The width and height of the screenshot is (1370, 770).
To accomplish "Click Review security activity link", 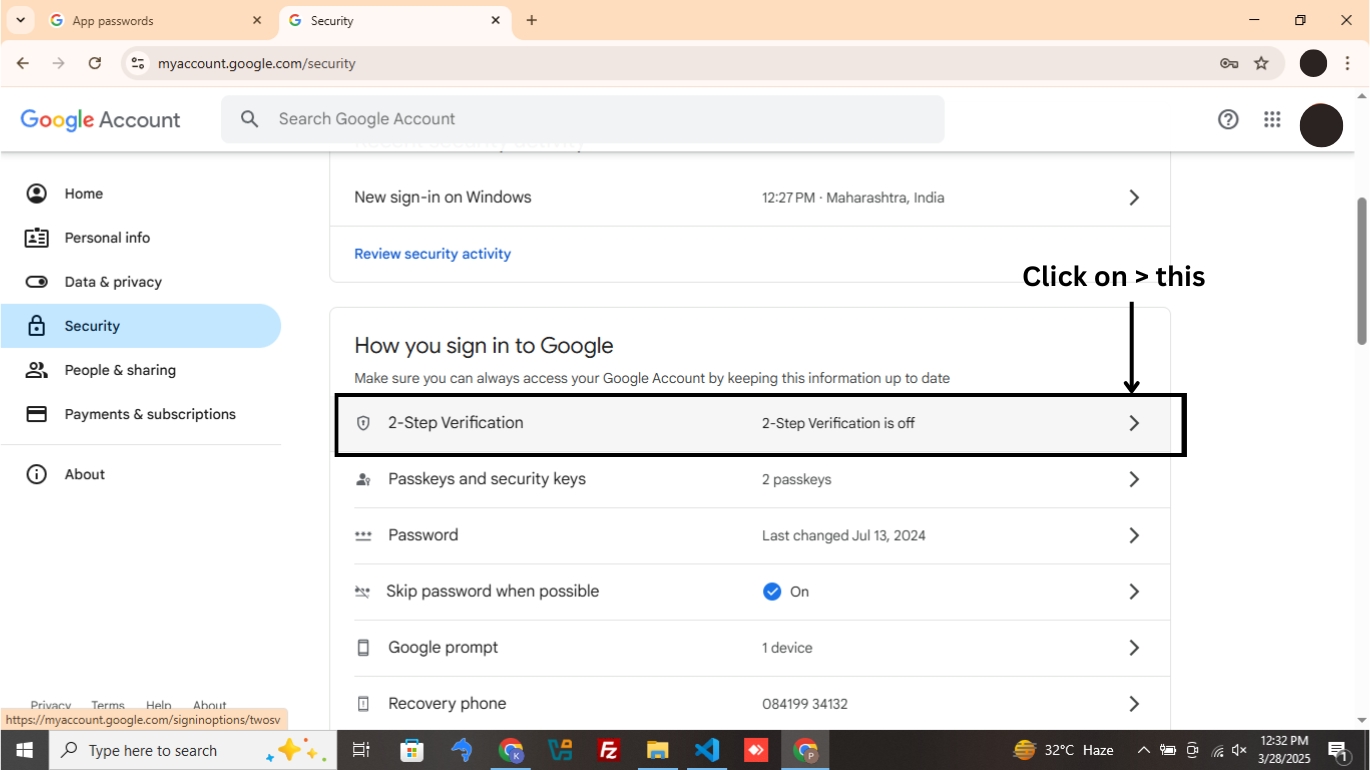I will 432,254.
